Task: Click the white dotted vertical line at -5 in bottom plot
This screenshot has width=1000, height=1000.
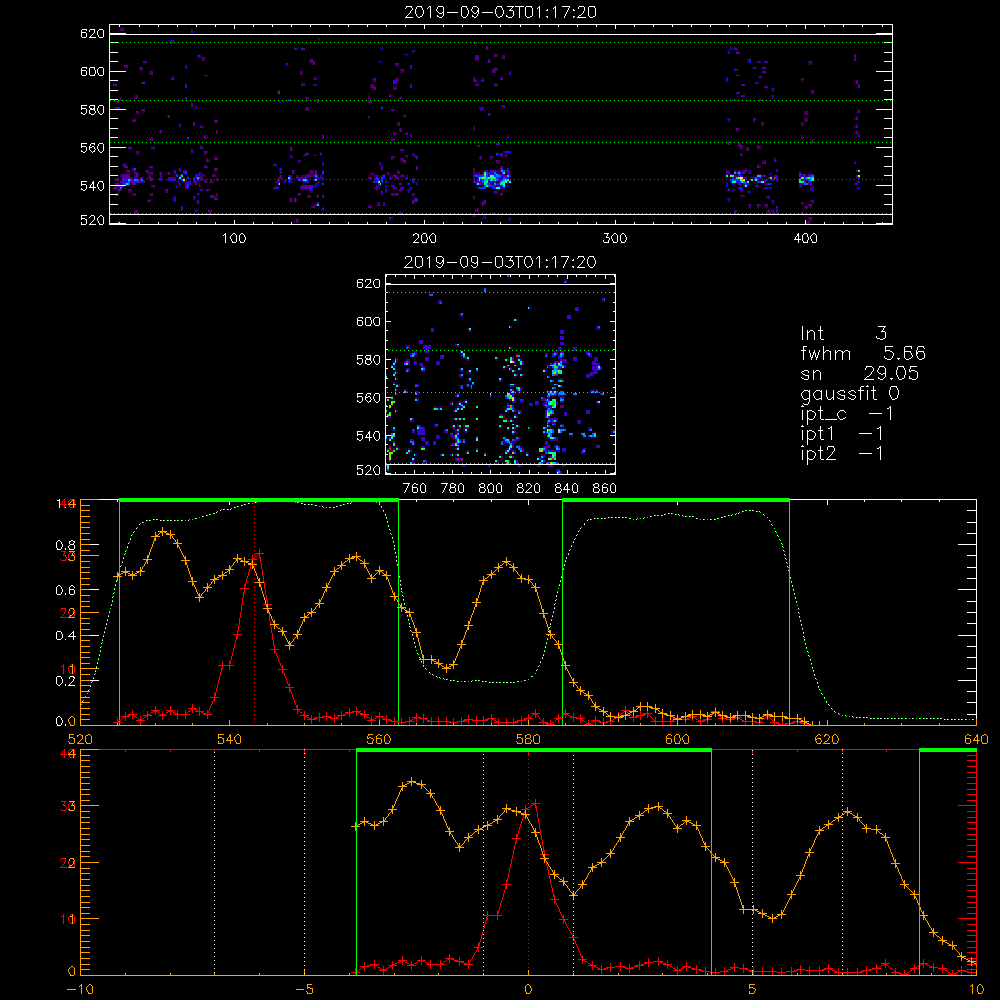Action: pyautogui.click(x=304, y=862)
